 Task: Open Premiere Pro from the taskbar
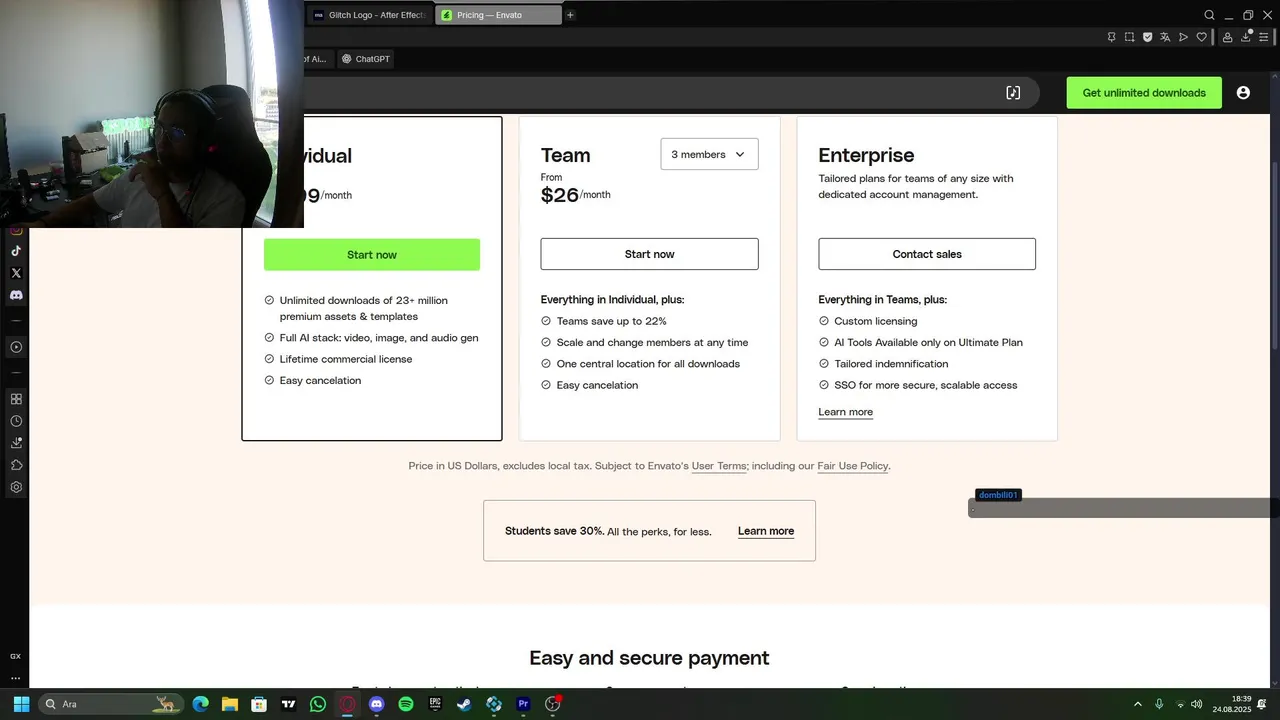coord(523,704)
